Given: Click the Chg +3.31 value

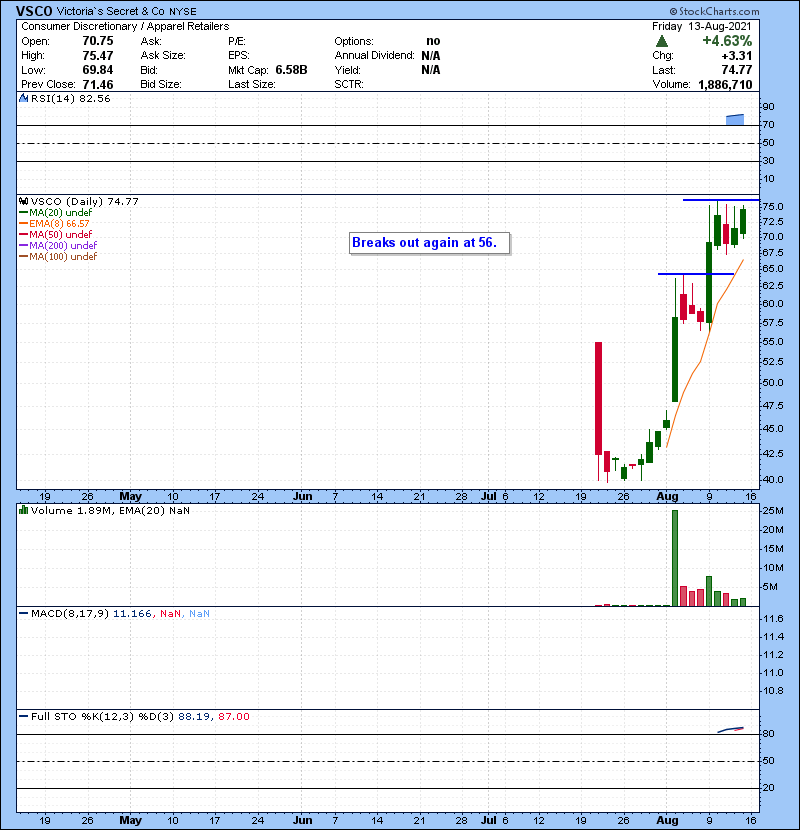Looking at the screenshot, I should click(x=736, y=56).
